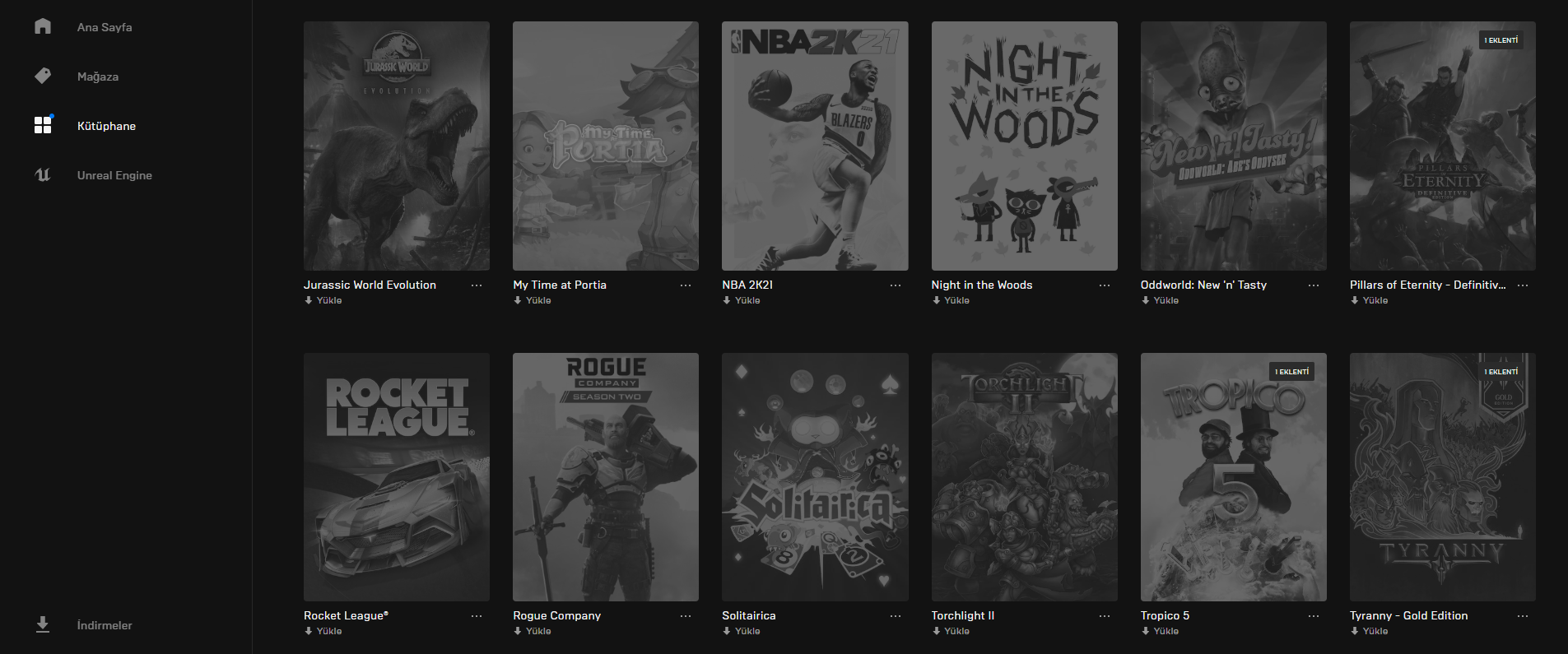
Task: Open the Rogue Company three-dot menu
Action: click(x=686, y=616)
